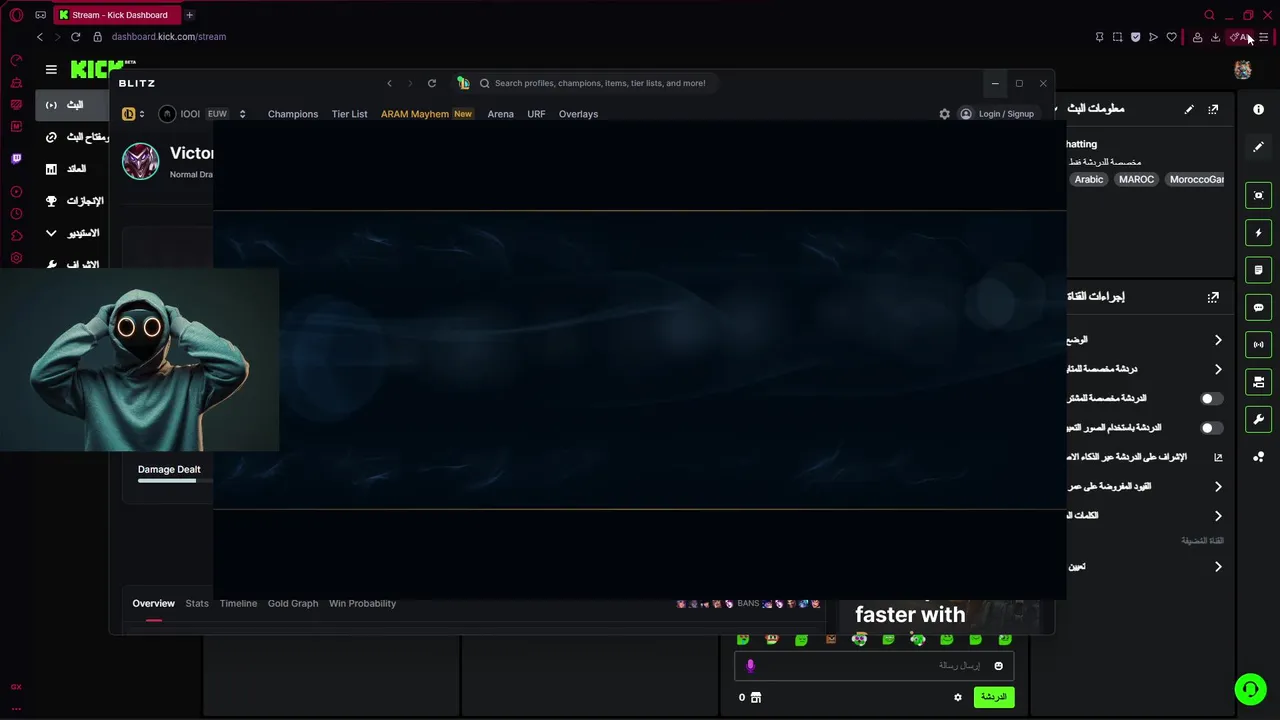Click the chat message input box
1280x720 pixels.
(x=874, y=666)
